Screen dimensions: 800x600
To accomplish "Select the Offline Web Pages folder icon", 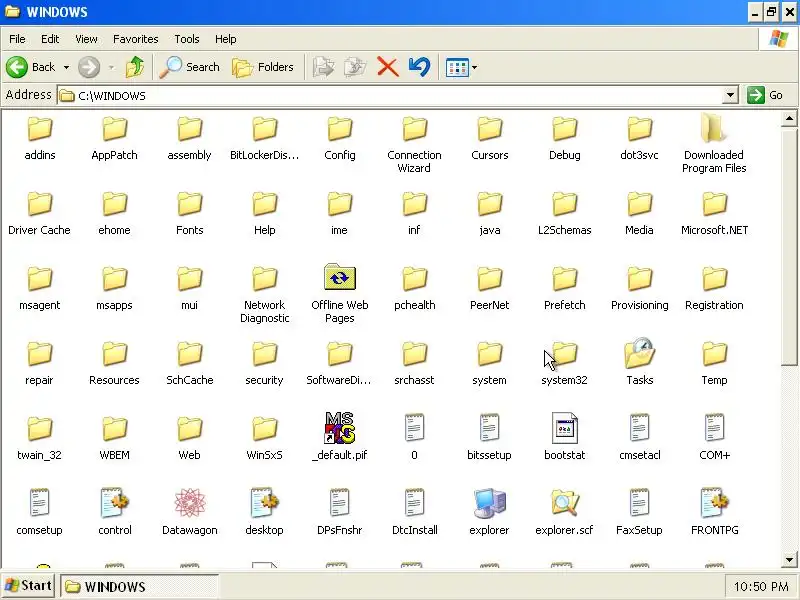I will 340,277.
